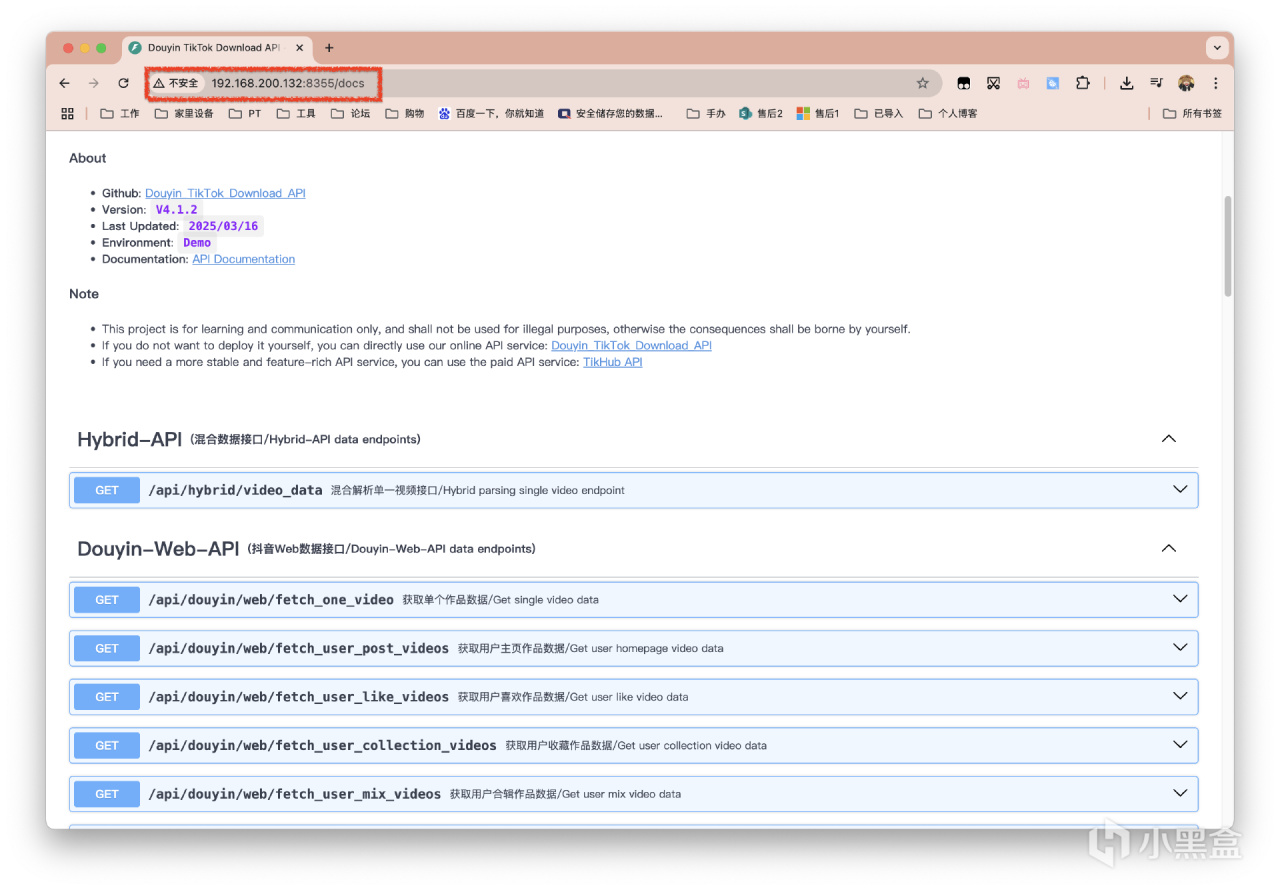The image size is (1280, 890).
Task: Open the 所有书签 all bookmarks folder
Action: 1192,113
